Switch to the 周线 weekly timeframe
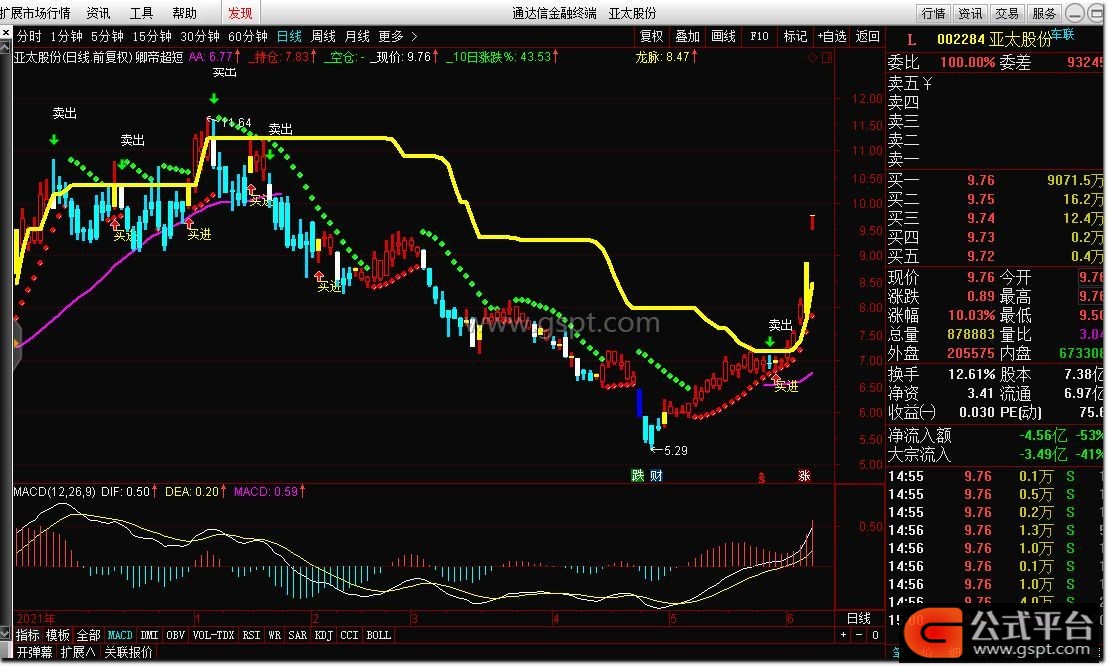 [x=323, y=36]
